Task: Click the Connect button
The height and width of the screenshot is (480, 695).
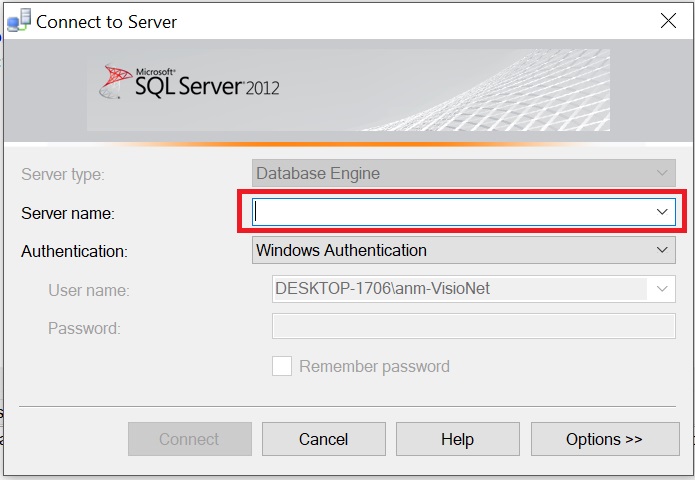Action: coord(190,439)
